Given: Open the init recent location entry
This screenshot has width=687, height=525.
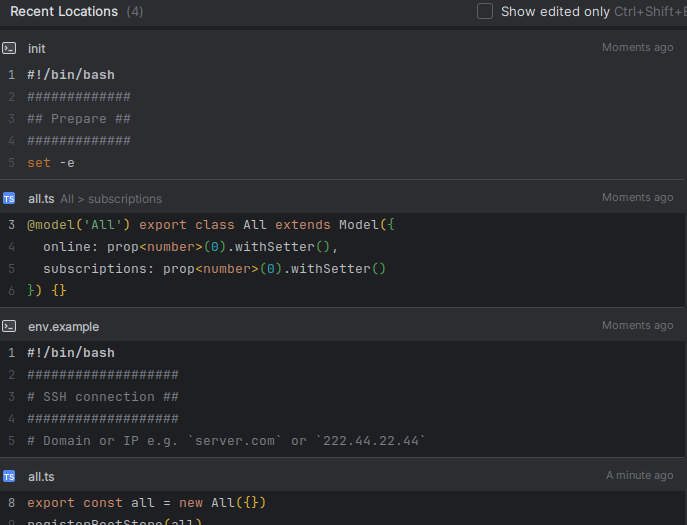Looking at the screenshot, I should [x=37, y=48].
